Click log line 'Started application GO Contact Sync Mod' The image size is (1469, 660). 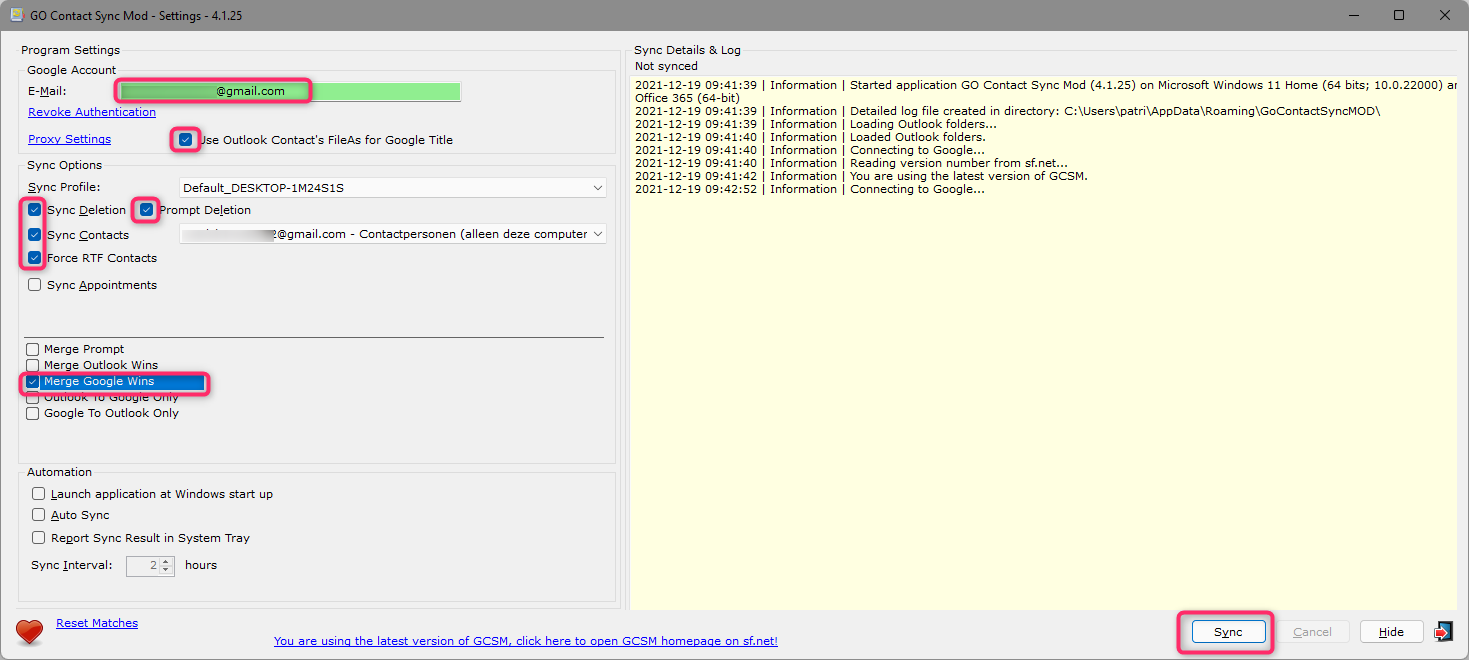coord(1045,91)
